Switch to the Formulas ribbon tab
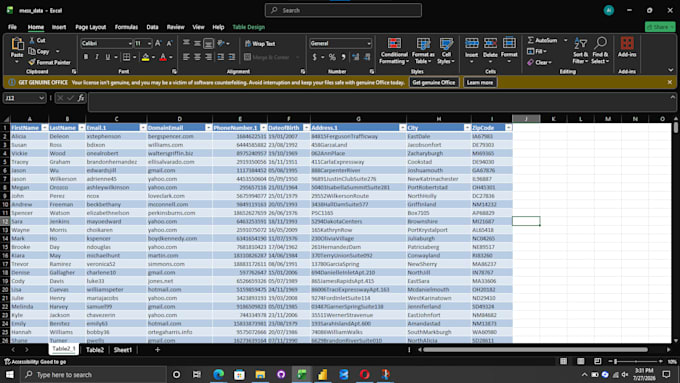The height and width of the screenshot is (383, 680). click(126, 27)
